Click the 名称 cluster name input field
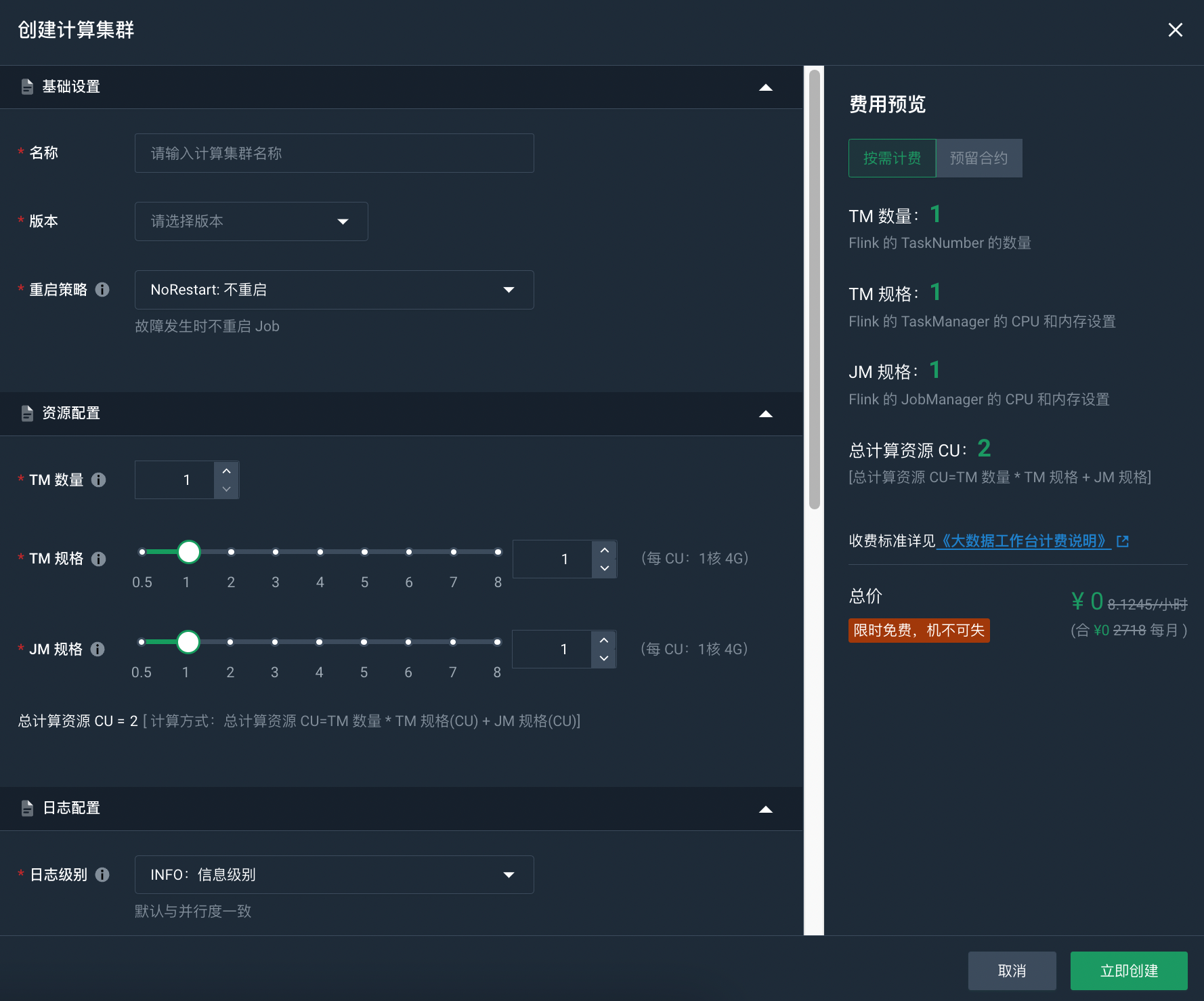Viewport: 1204px width, 1001px height. (x=334, y=153)
